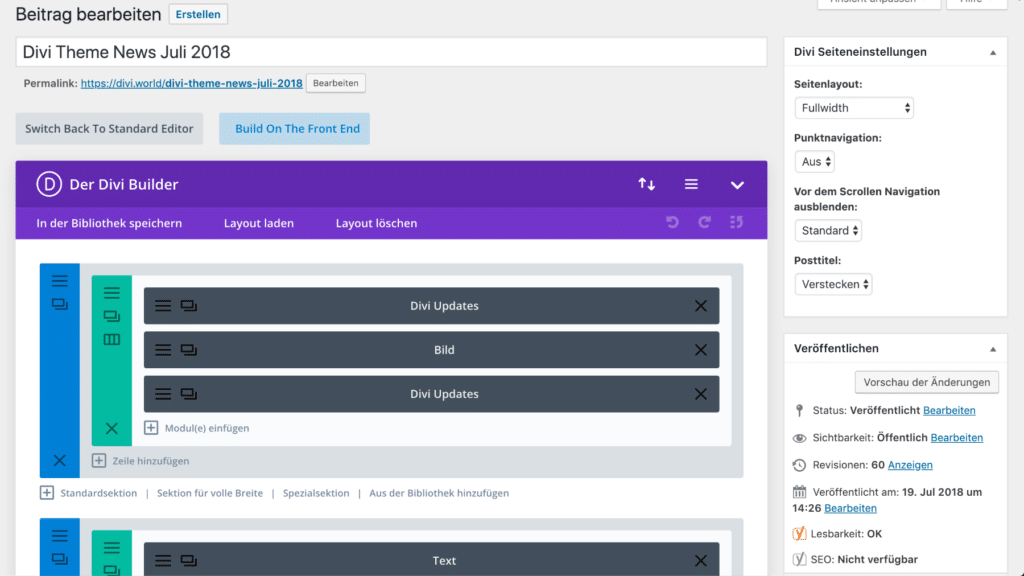1024x576 pixels.
Task: Remove the lower Divi Updates module
Action: [701, 394]
